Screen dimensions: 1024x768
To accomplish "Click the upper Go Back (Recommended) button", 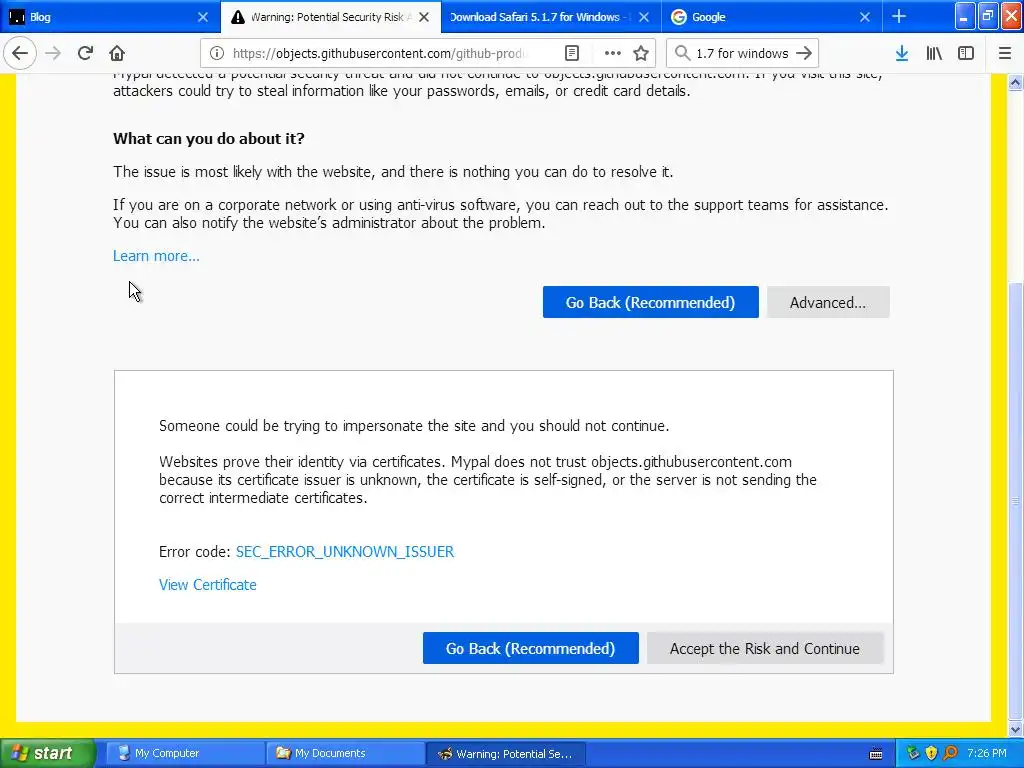I will (x=650, y=302).
